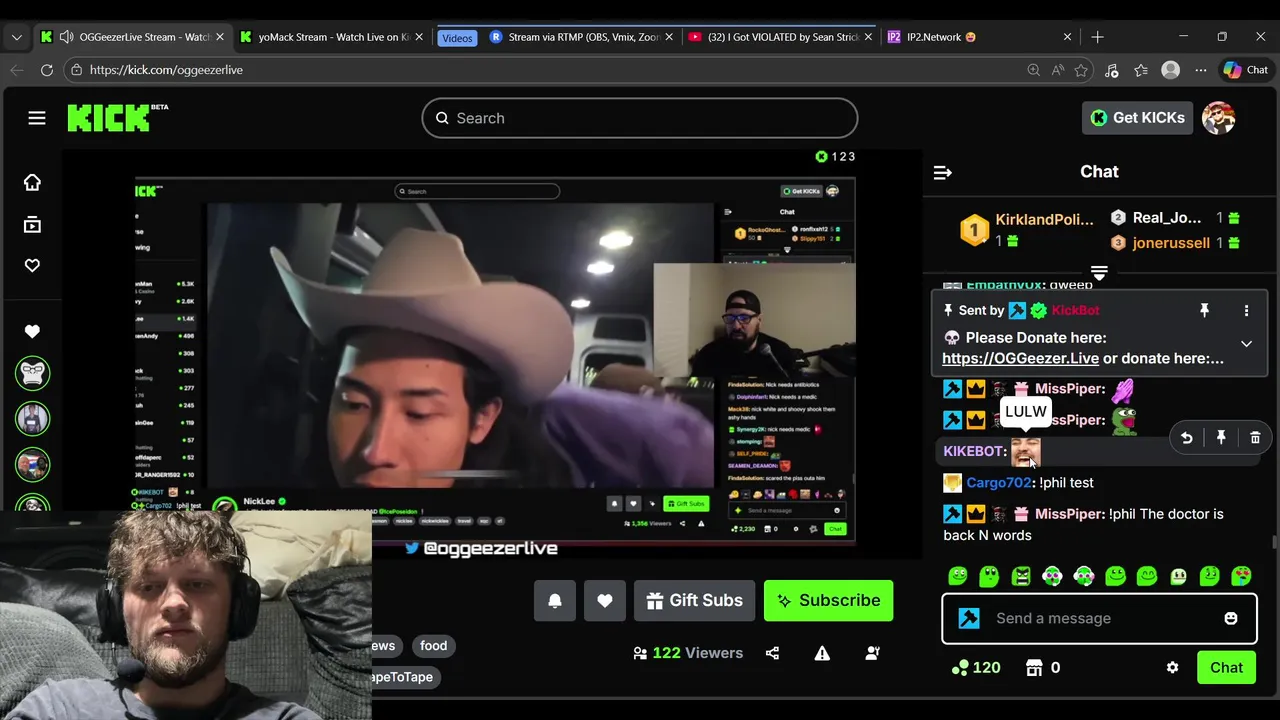Viewport: 1280px width, 720px height.
Task: Click the green Subscribe button
Action: pos(828,600)
